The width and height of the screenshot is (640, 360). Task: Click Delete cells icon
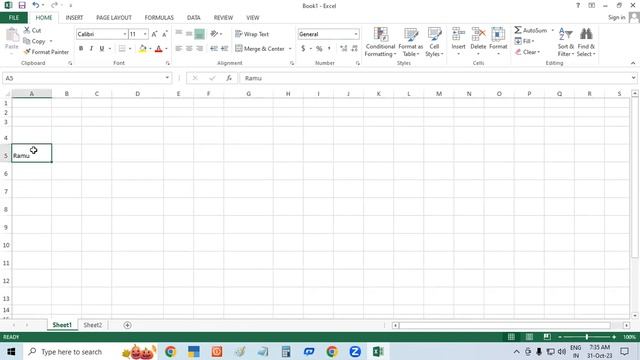click(478, 34)
